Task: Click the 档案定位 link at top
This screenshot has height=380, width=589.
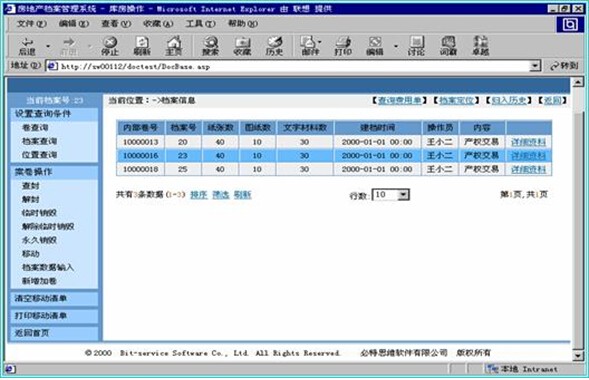Action: click(456, 100)
